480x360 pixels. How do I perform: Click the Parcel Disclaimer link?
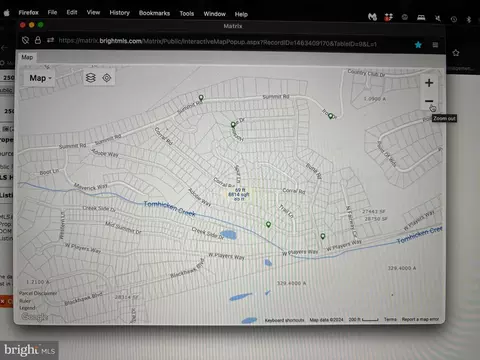[x=38, y=293]
